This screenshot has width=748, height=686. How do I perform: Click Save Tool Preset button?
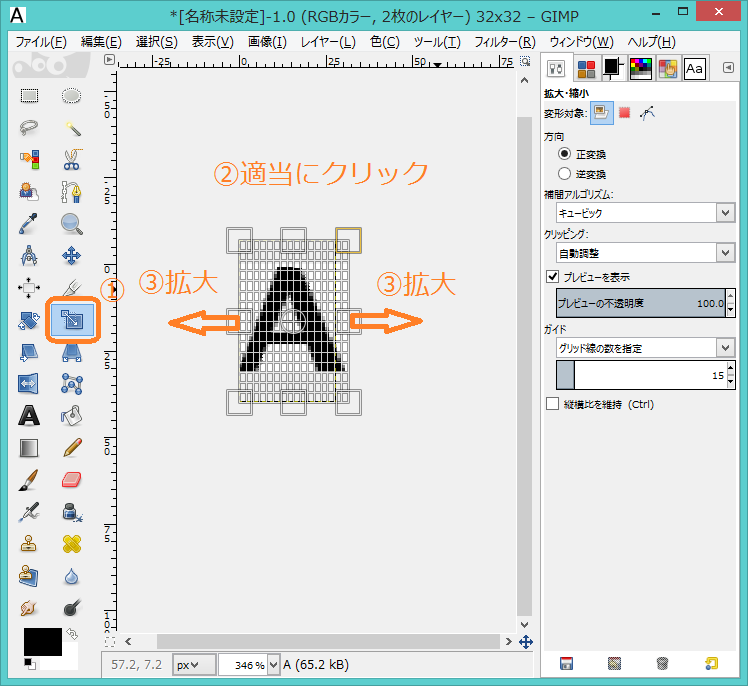coord(566,664)
